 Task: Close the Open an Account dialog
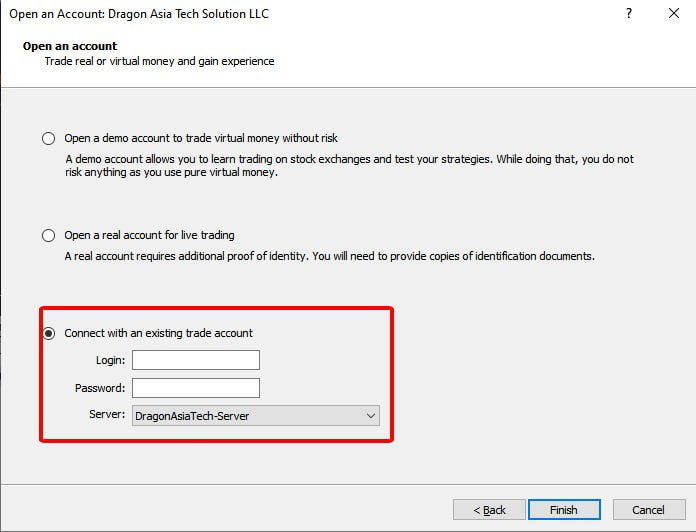click(x=674, y=13)
